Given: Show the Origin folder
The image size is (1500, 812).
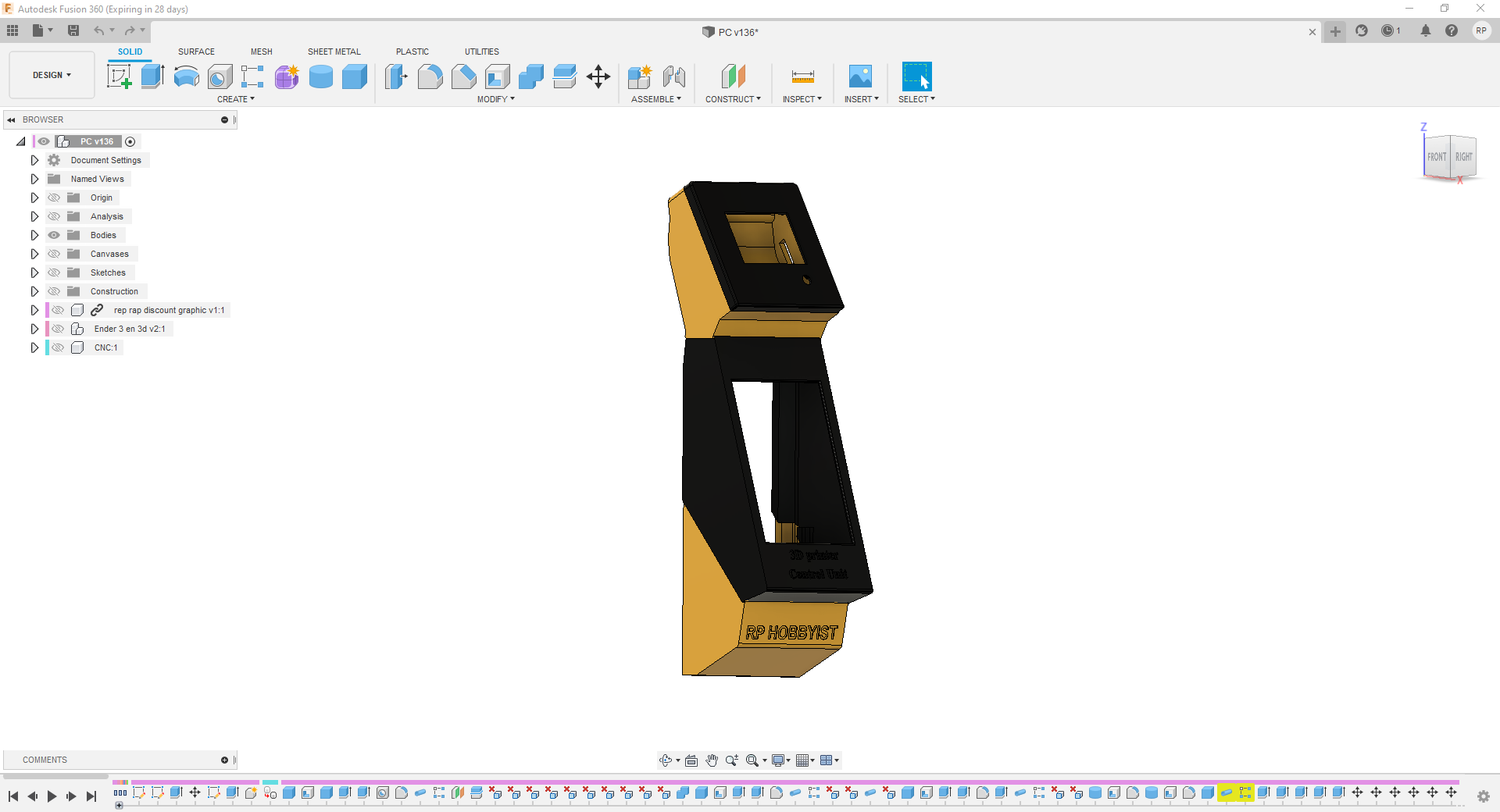Looking at the screenshot, I should (x=54, y=198).
